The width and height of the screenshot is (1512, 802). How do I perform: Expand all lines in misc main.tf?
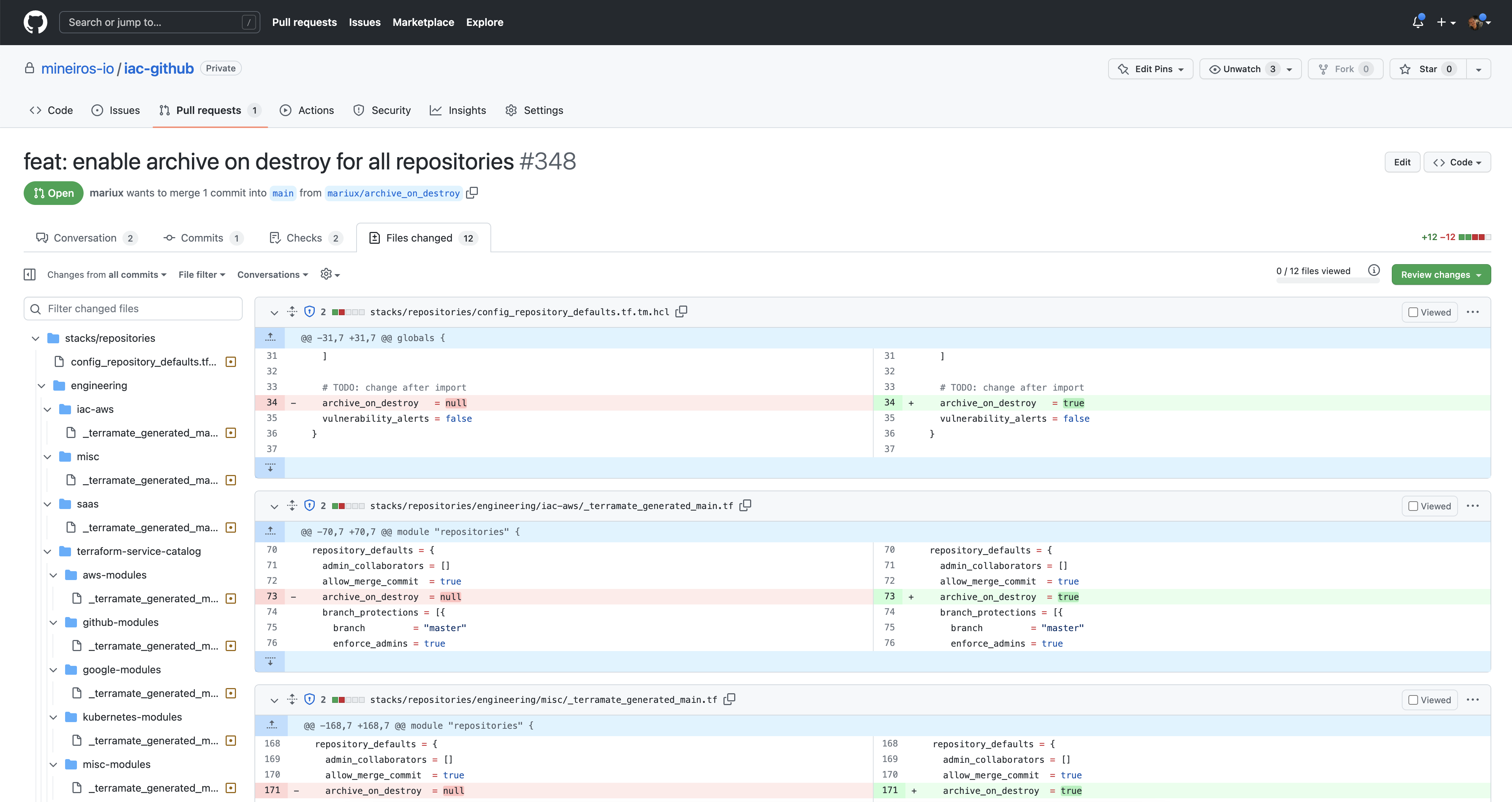click(x=292, y=699)
